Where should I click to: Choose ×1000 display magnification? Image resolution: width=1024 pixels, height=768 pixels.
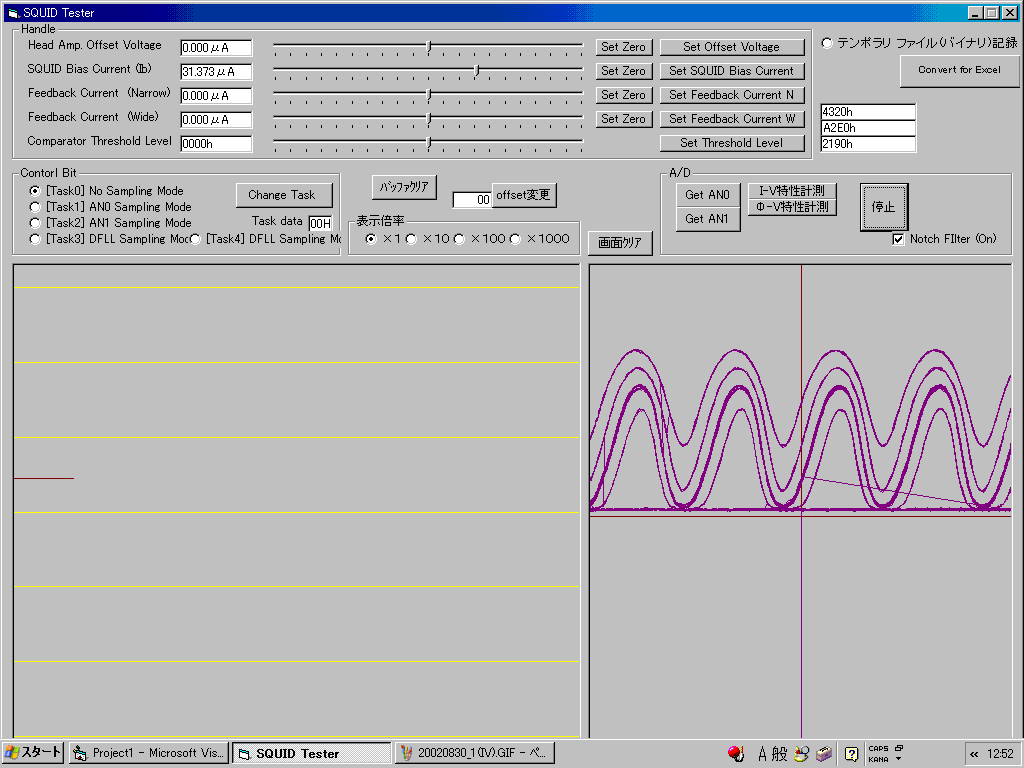(515, 239)
